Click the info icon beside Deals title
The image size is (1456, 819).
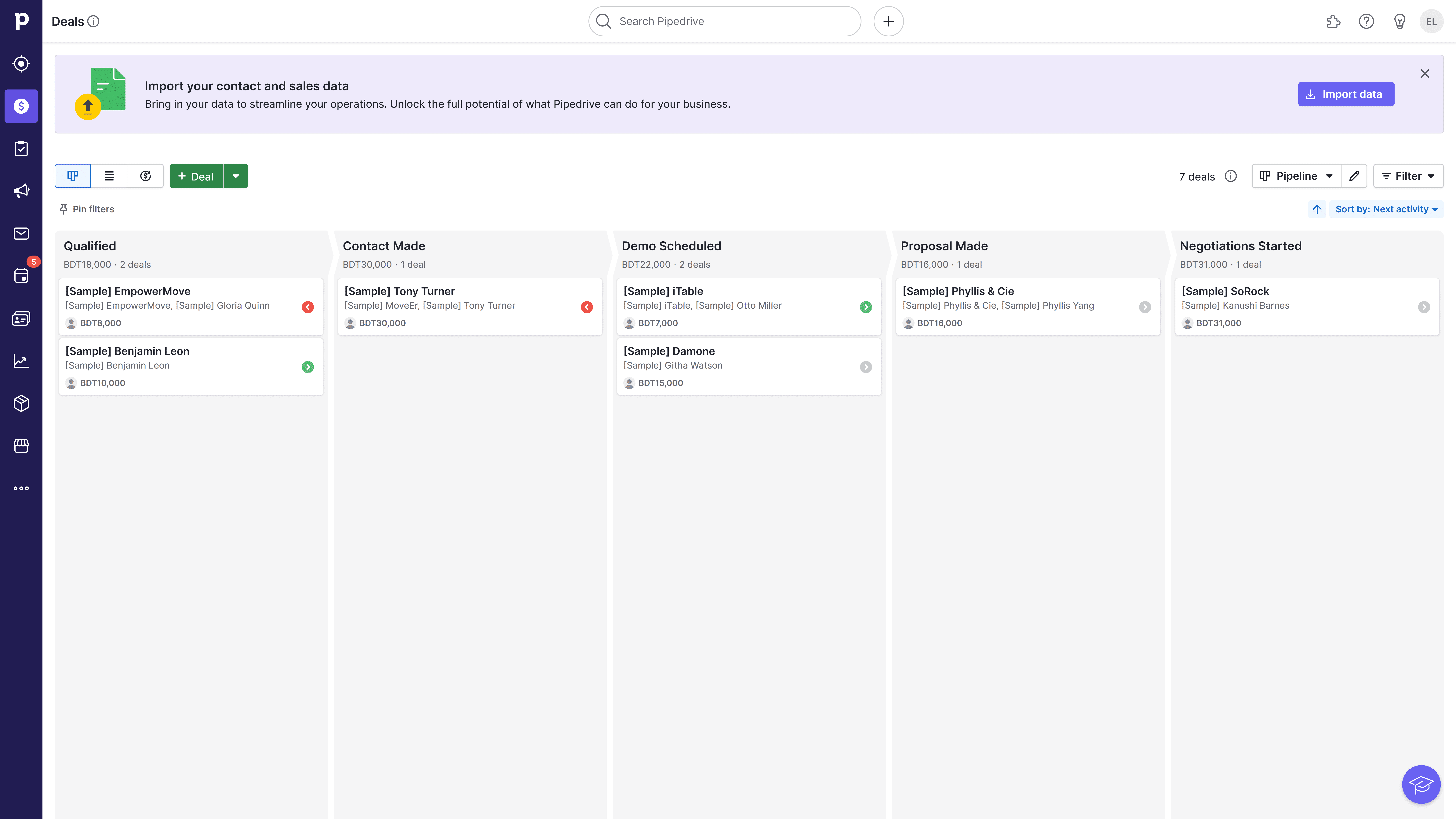pyautogui.click(x=93, y=21)
